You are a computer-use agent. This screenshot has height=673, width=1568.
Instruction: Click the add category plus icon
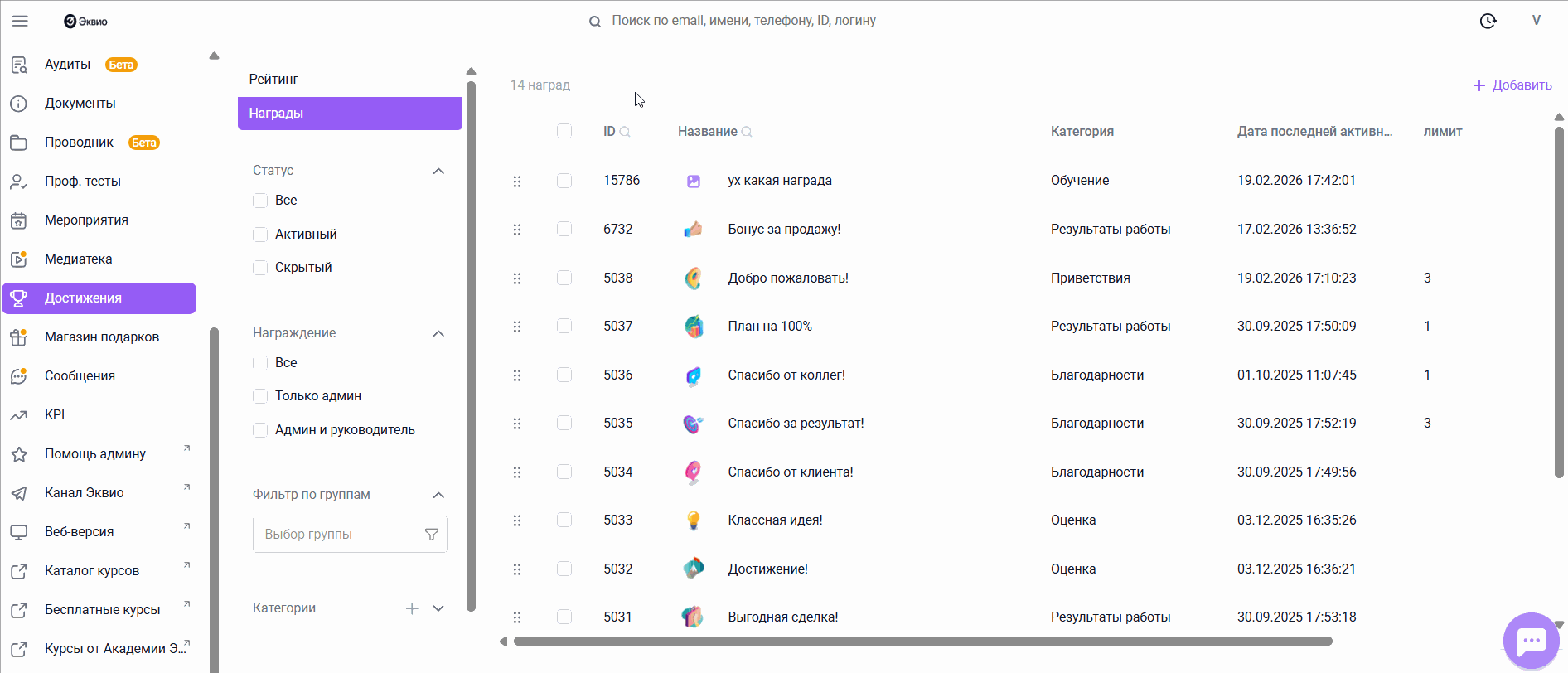(412, 608)
